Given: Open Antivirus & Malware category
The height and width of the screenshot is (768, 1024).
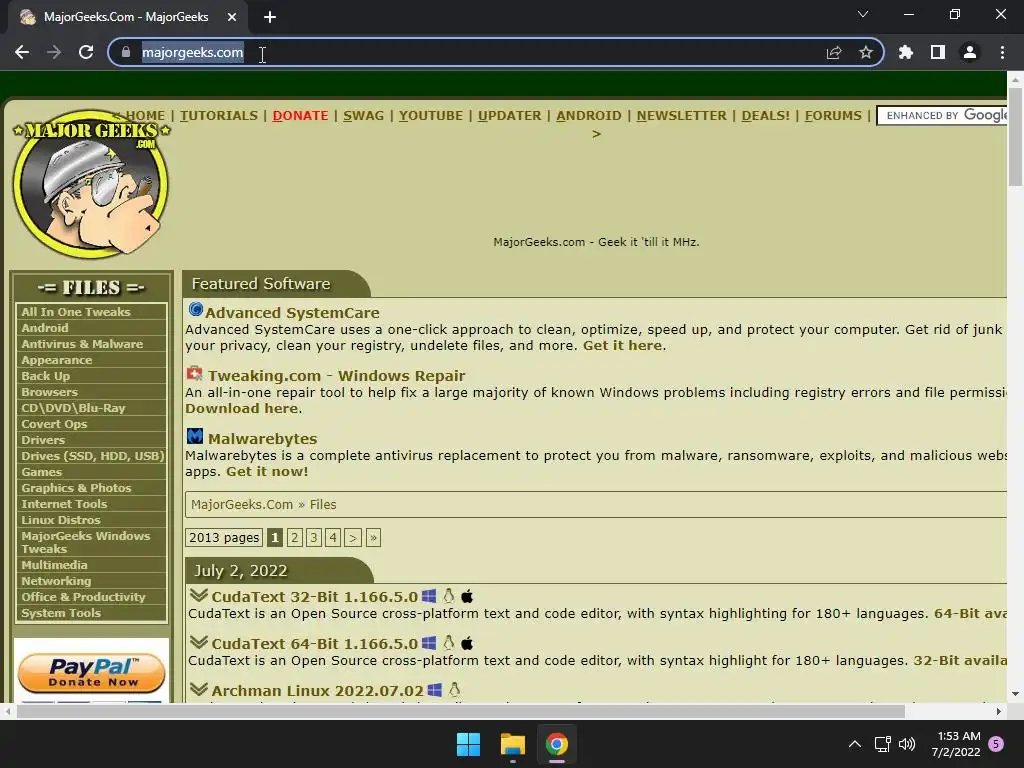Looking at the screenshot, I should 91,344.
